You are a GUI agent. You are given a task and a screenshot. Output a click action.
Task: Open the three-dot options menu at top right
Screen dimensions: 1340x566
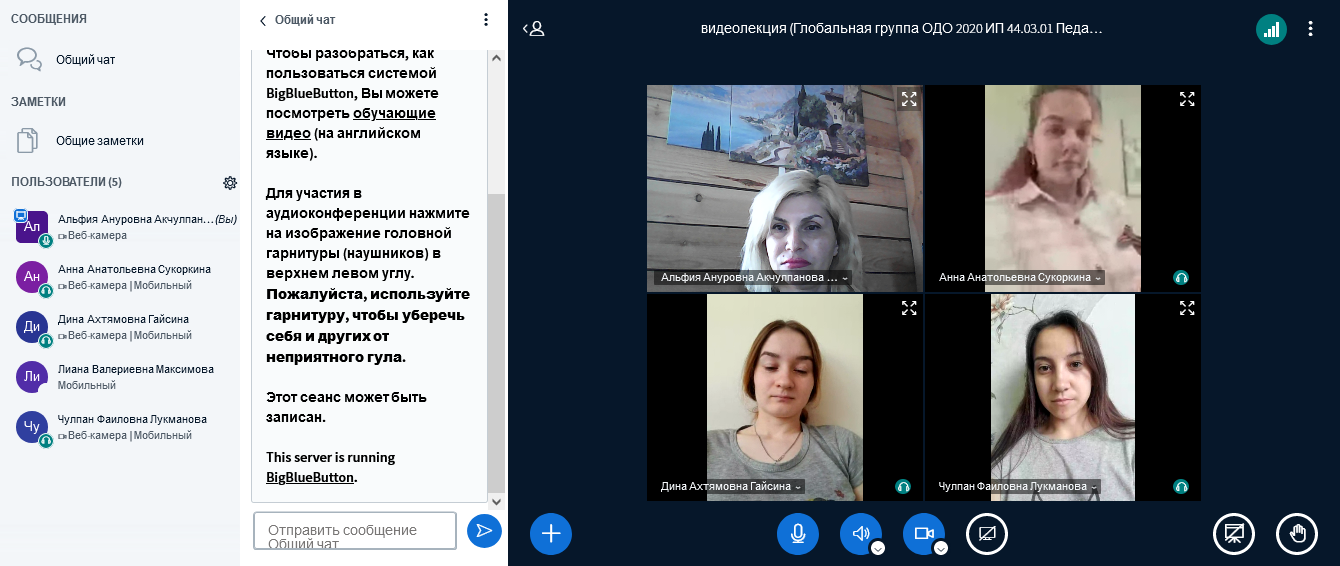(x=1311, y=29)
